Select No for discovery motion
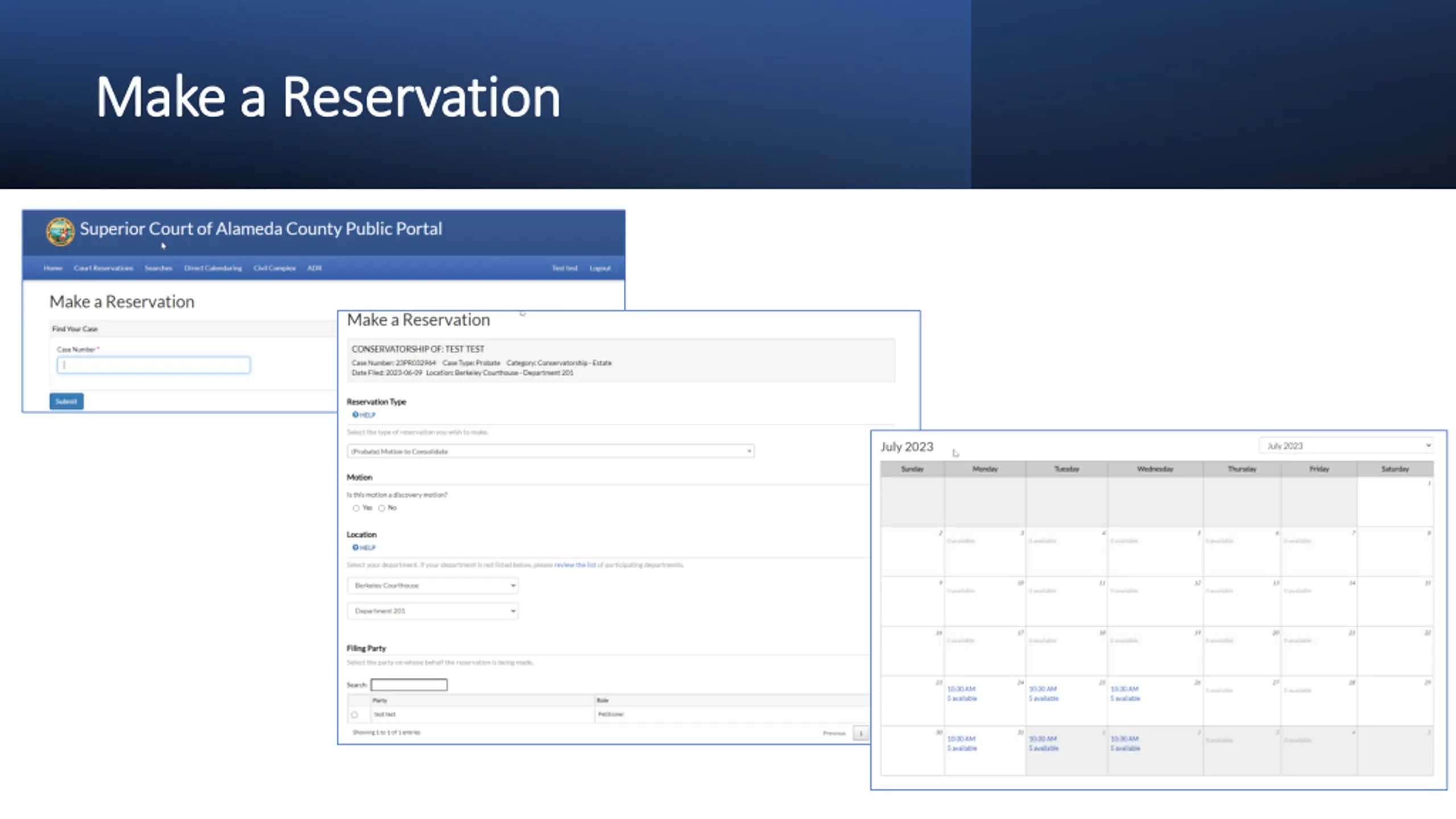Viewport: 1456px width, 819px height. coord(382,508)
